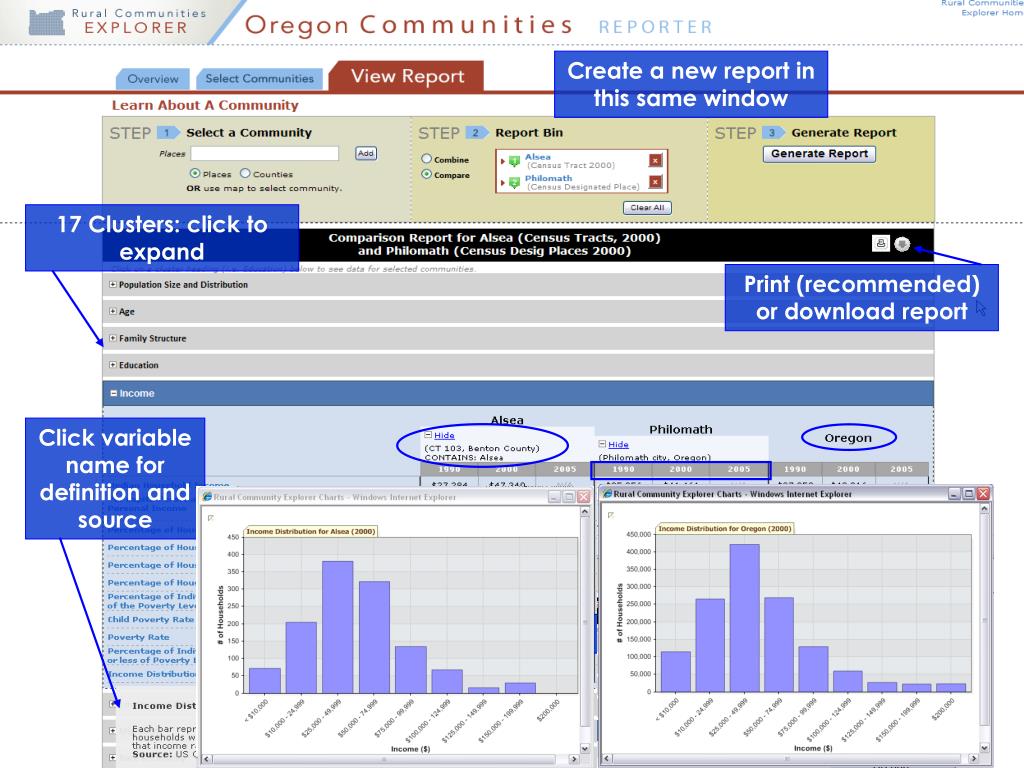
Task: Select the Places radio button
Action: [195, 174]
